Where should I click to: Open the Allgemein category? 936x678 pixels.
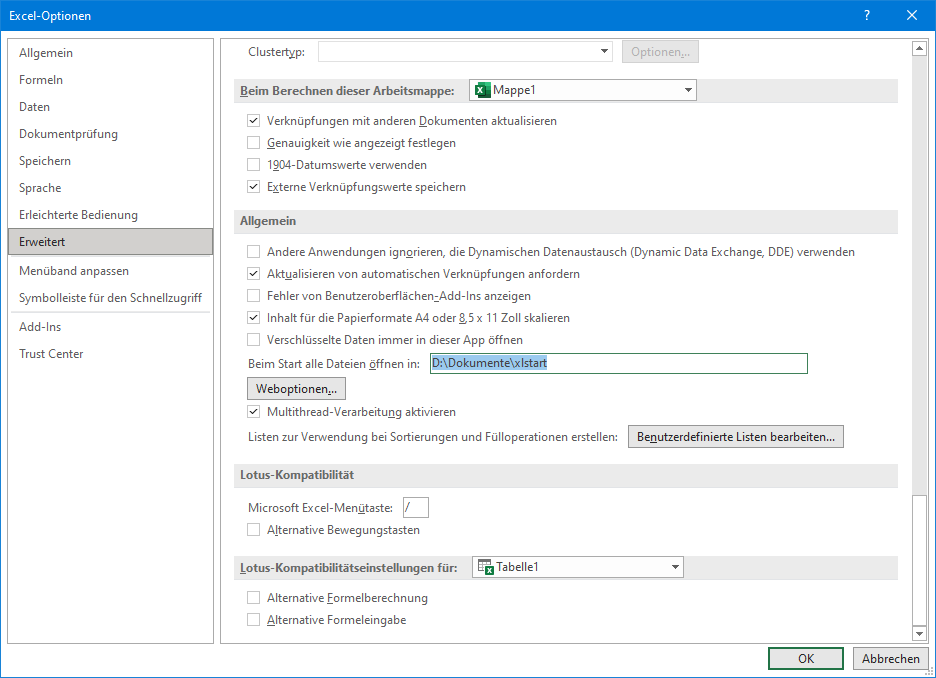[x=110, y=53]
